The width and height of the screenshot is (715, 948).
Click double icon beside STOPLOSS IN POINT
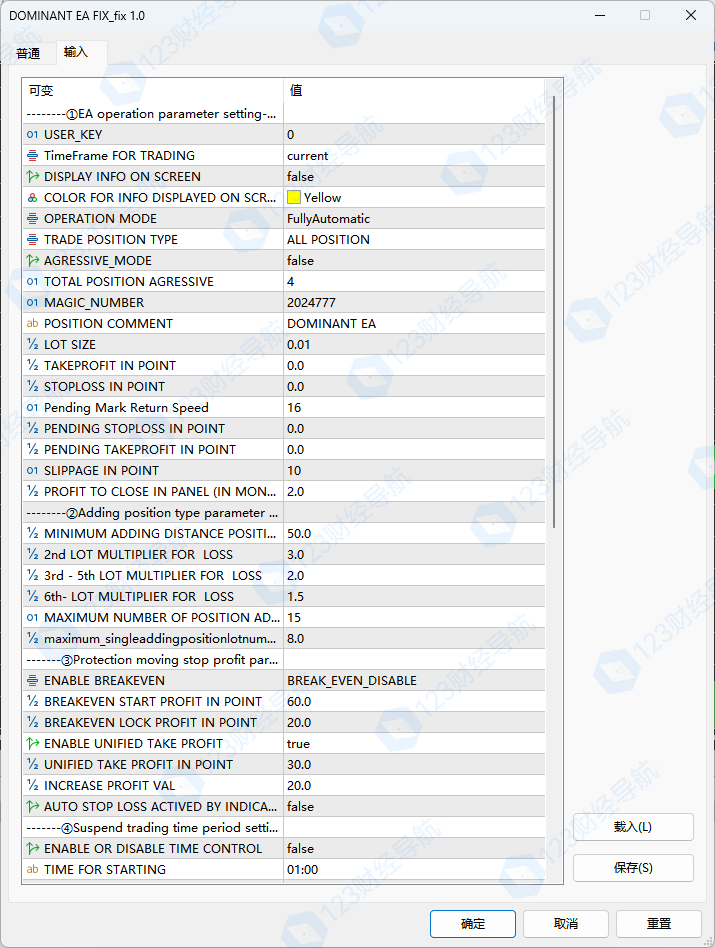pos(33,386)
